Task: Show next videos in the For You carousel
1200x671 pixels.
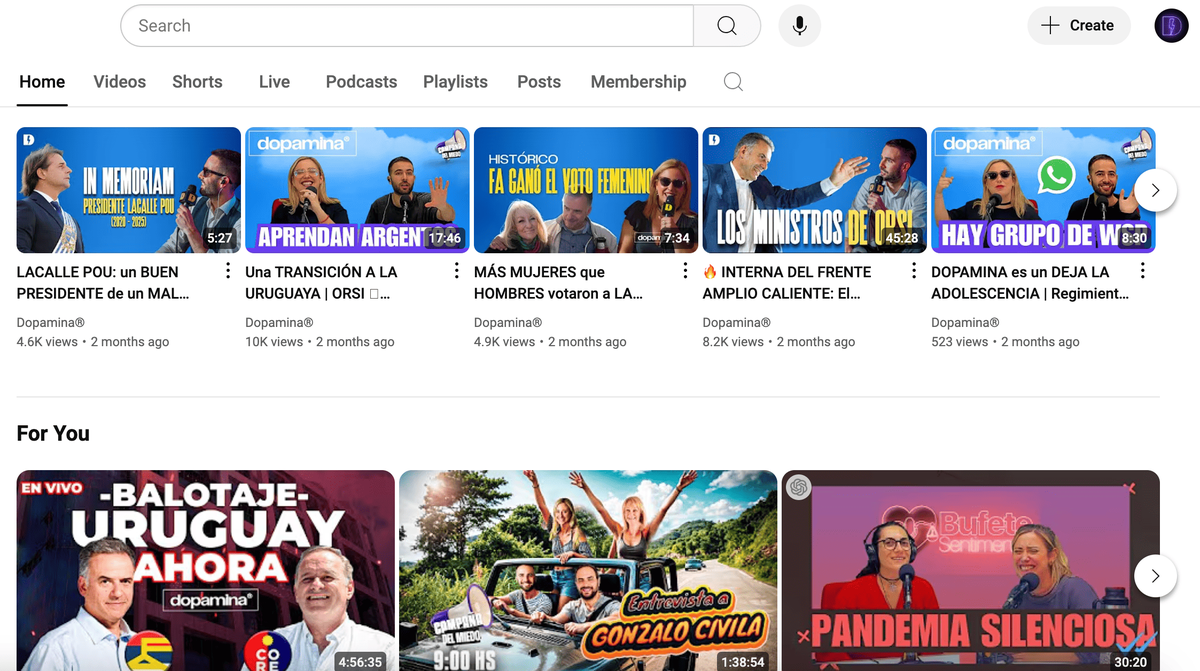Action: click(x=1155, y=576)
